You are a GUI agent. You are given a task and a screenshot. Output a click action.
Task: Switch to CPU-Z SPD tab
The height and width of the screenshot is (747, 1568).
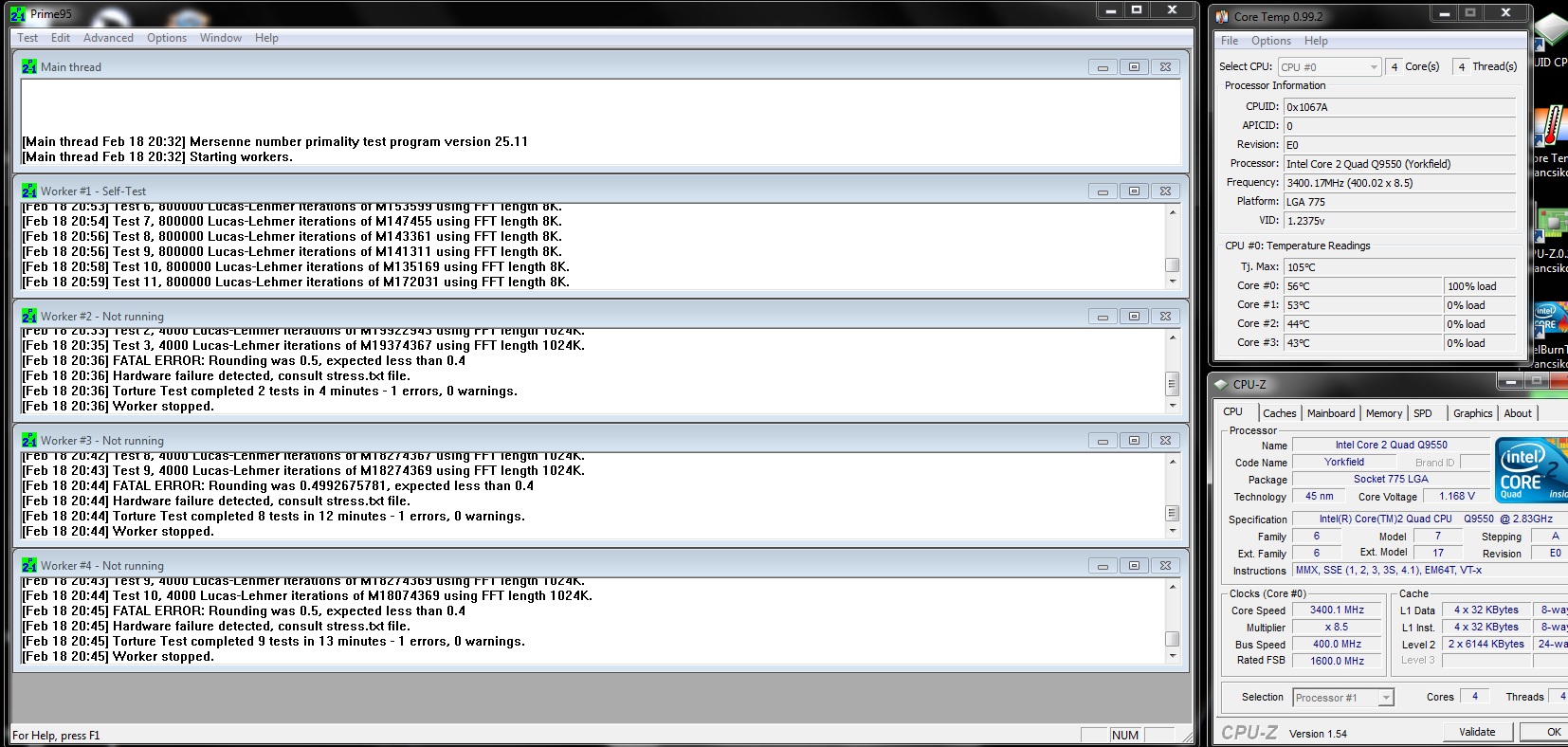pos(1423,413)
